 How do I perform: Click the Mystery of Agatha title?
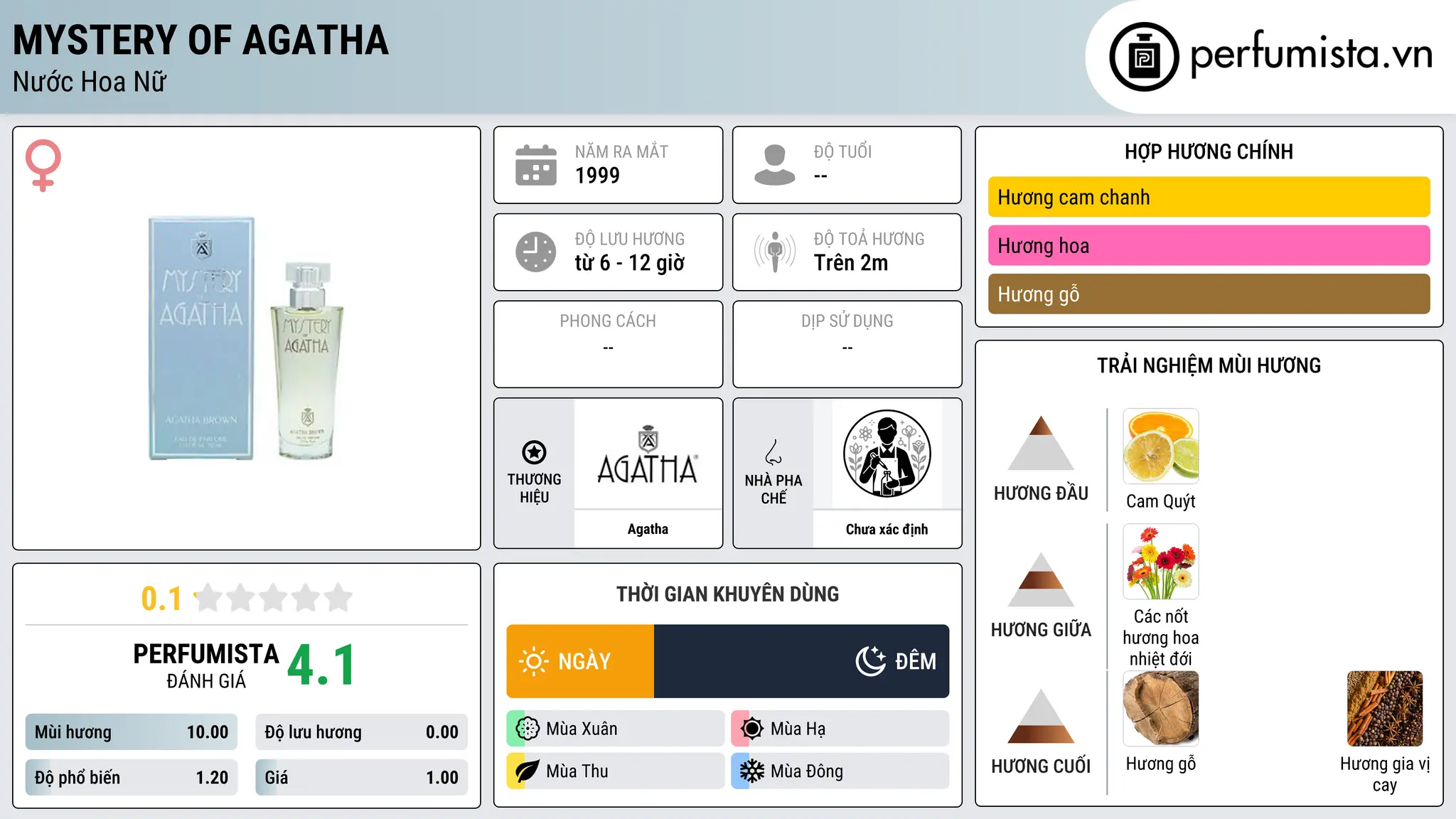click(201, 40)
